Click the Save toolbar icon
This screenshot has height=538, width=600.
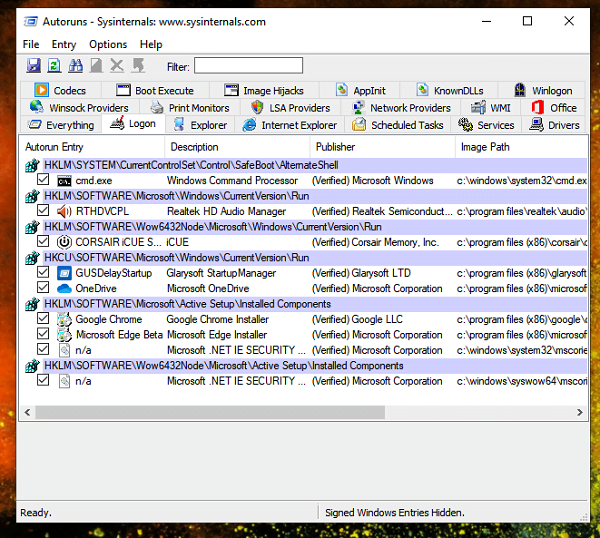click(34, 65)
